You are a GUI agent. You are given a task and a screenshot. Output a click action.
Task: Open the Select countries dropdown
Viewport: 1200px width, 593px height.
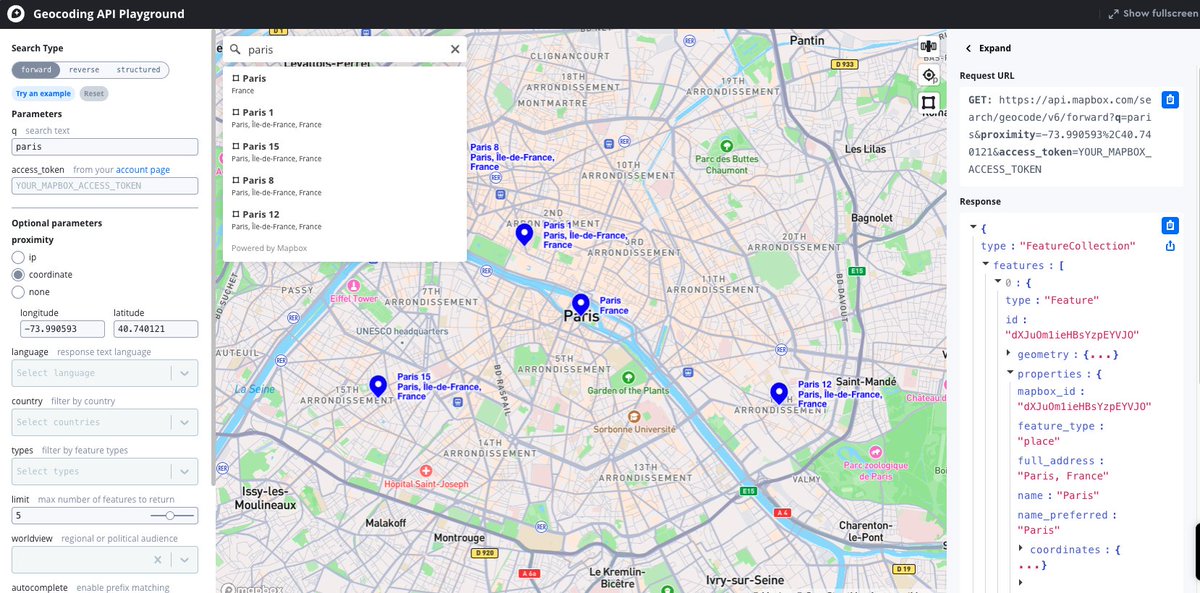(x=105, y=421)
